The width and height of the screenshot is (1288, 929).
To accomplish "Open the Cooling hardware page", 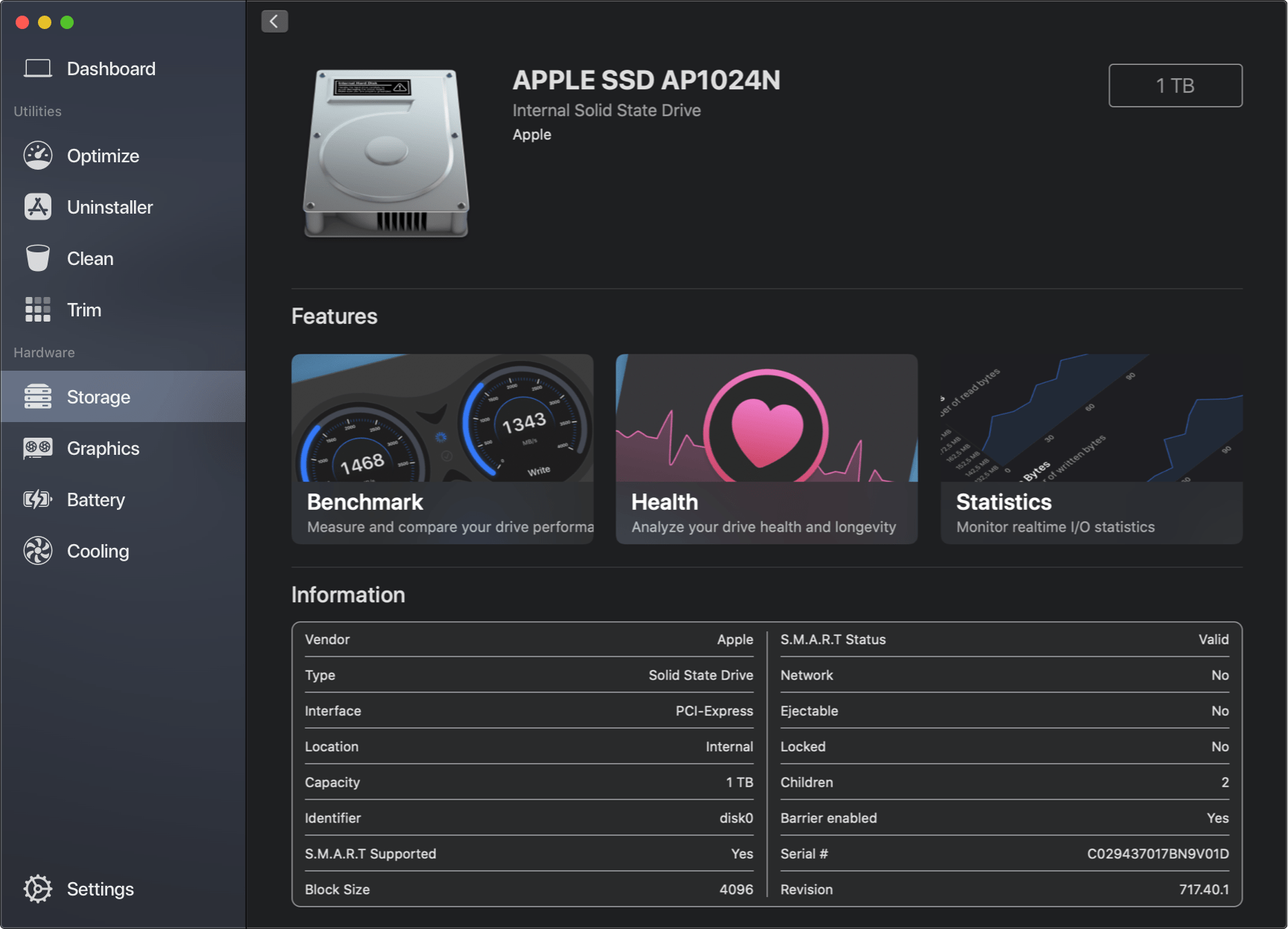I will 123,551.
